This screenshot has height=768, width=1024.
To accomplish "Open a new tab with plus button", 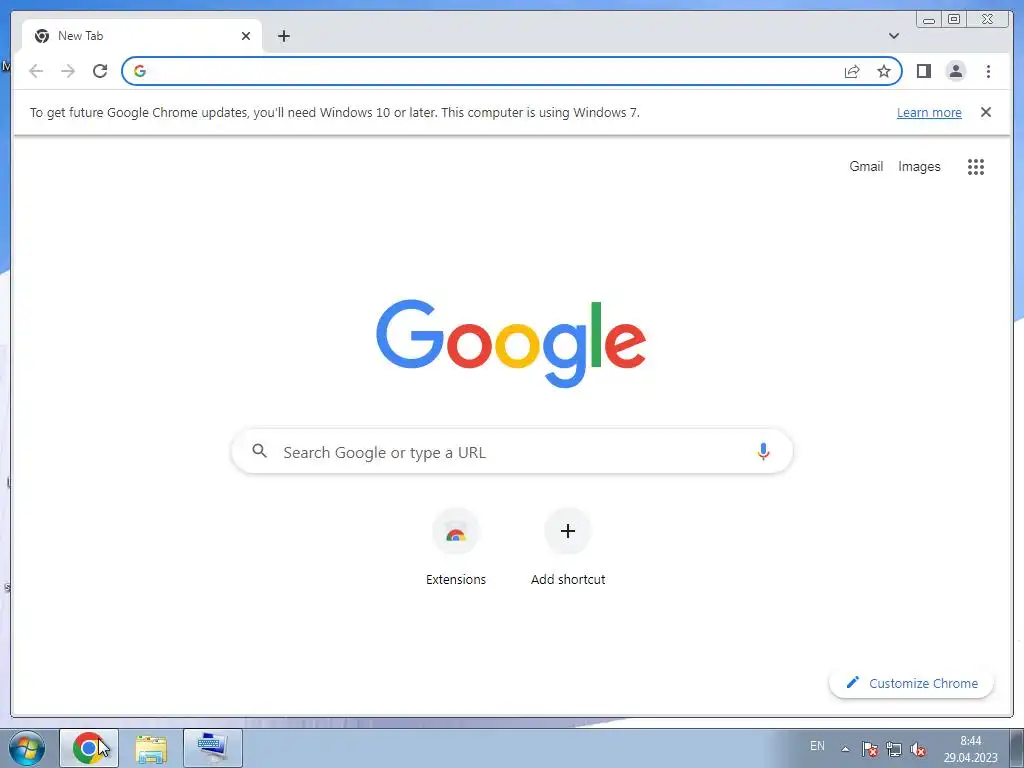I will [x=283, y=36].
